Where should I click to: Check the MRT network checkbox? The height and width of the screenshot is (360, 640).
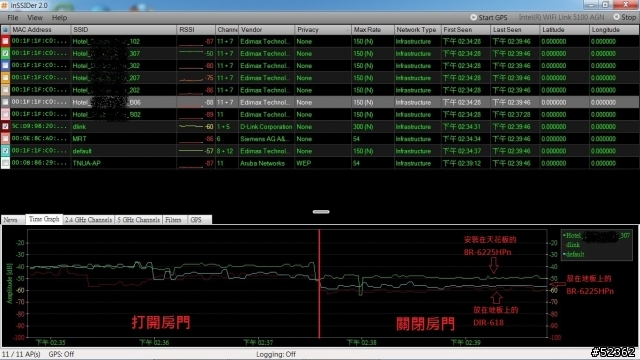click(x=5, y=139)
